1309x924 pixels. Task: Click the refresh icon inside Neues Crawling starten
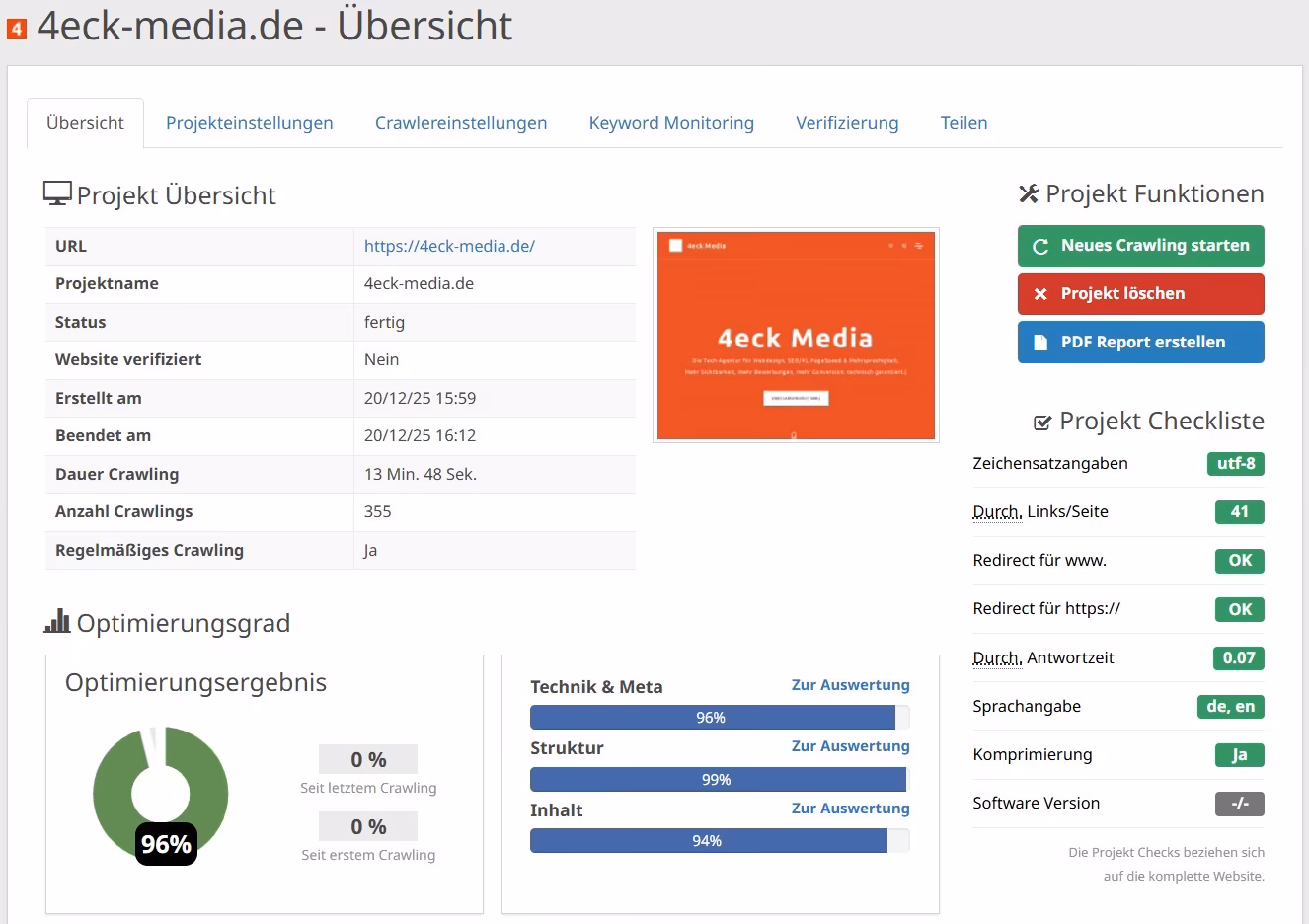[1040, 246]
